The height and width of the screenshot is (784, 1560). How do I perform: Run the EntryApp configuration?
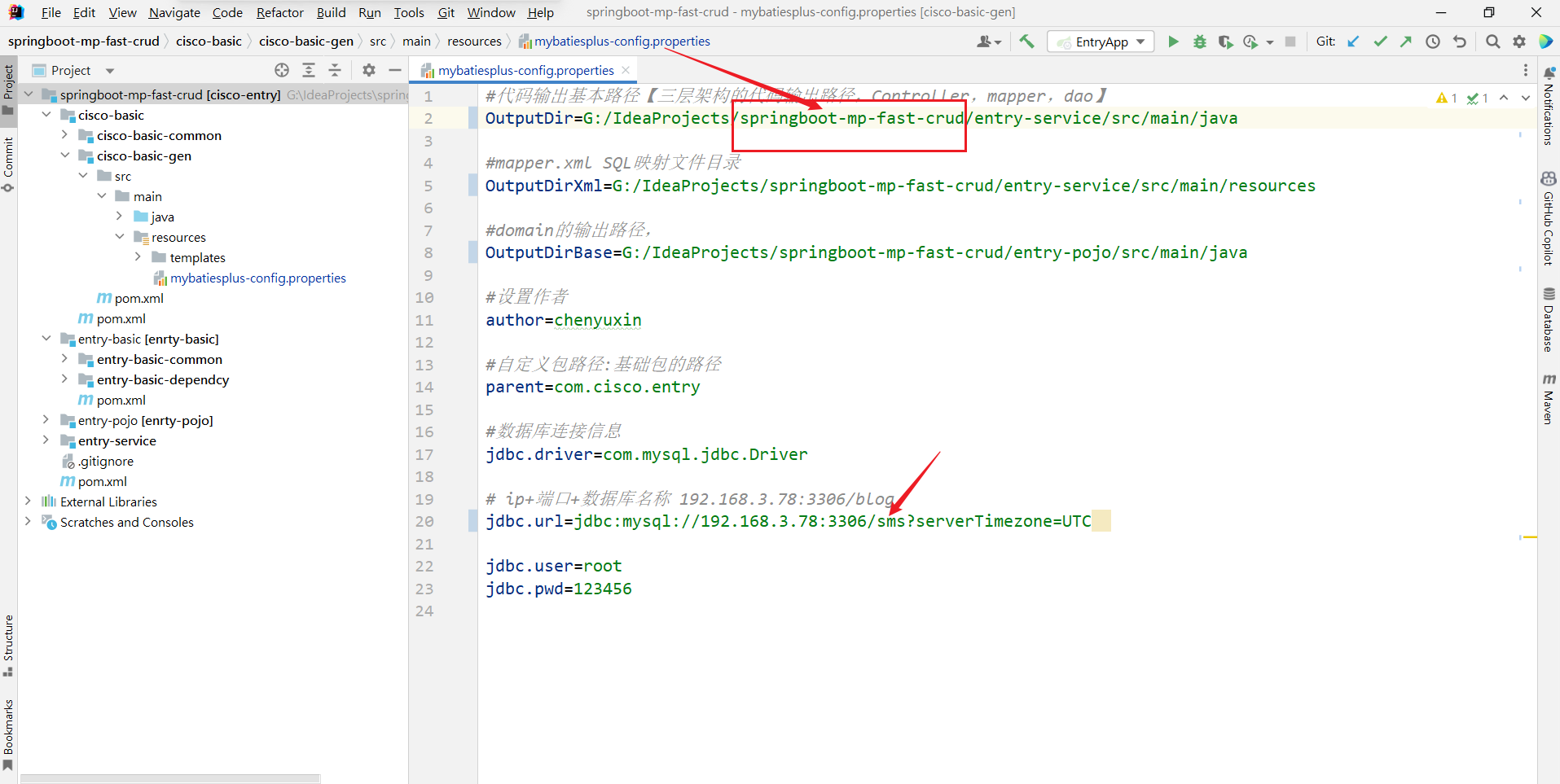coord(1173,41)
